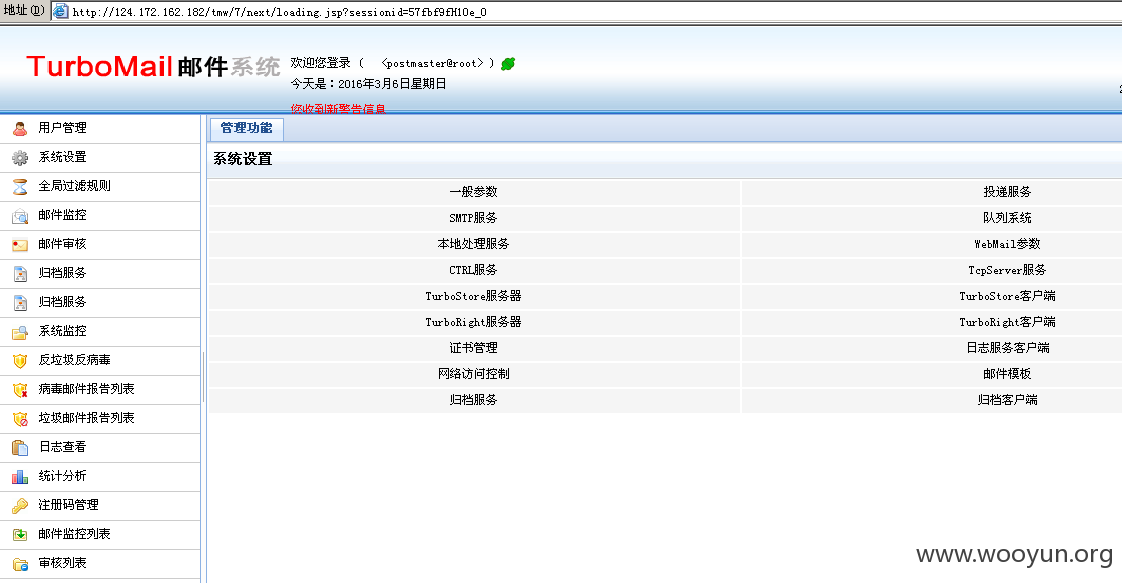Image resolution: width=1122 pixels, height=583 pixels.
Task: Click the 审核列表 folder icon
Action: click(20, 564)
